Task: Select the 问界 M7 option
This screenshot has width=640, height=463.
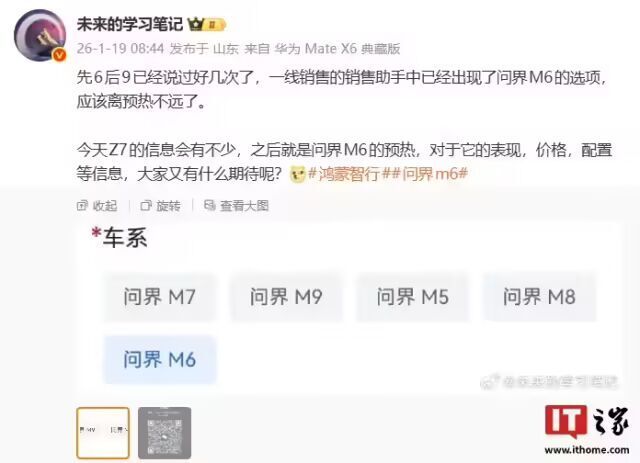Action: pos(160,297)
